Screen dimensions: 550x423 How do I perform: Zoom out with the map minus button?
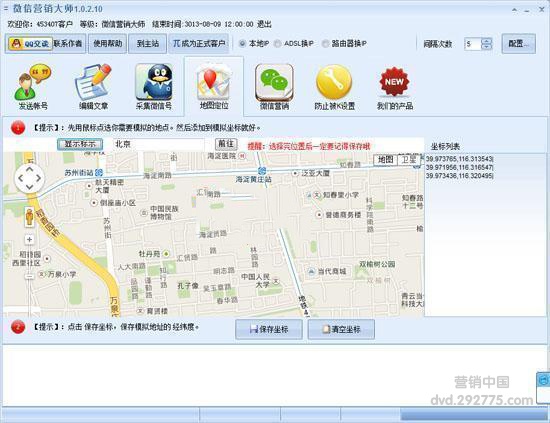coord(29,276)
